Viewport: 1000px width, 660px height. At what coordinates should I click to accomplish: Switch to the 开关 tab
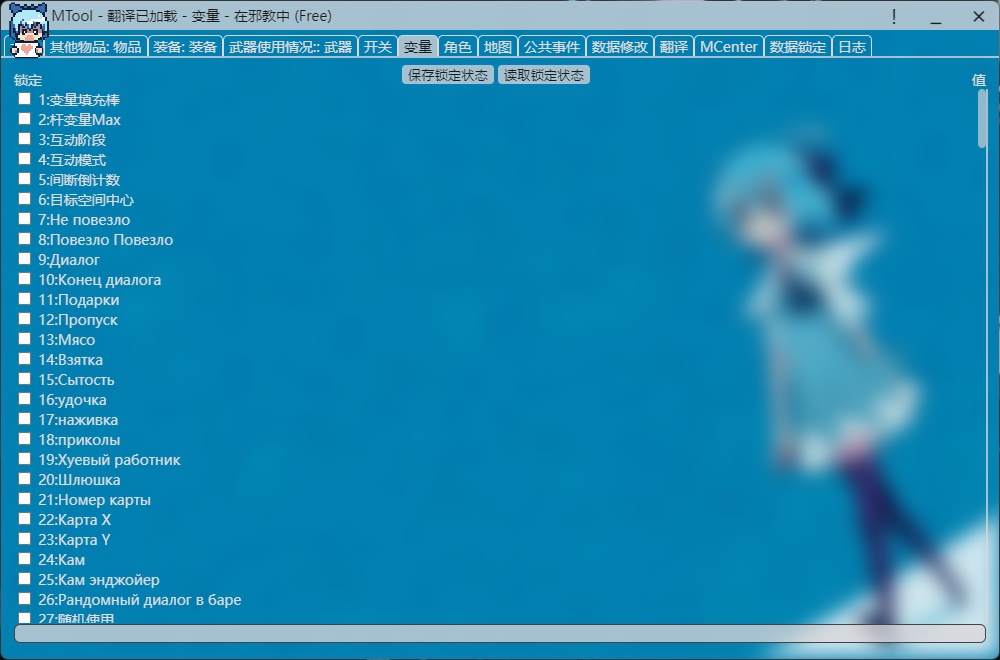pos(377,45)
